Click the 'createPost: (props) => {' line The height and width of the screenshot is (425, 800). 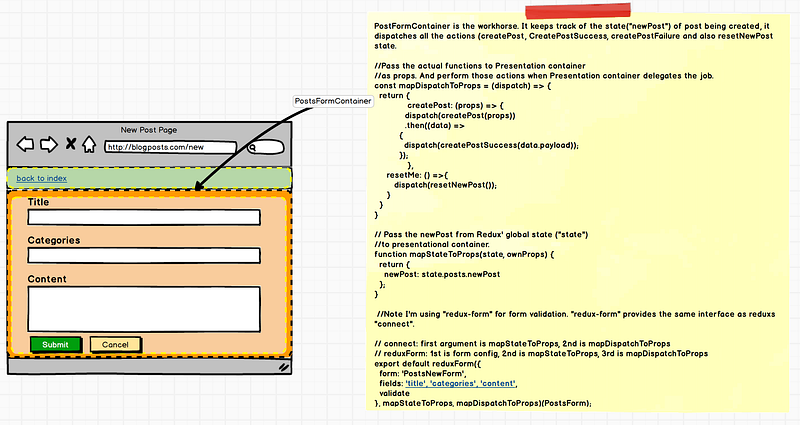click(455, 106)
